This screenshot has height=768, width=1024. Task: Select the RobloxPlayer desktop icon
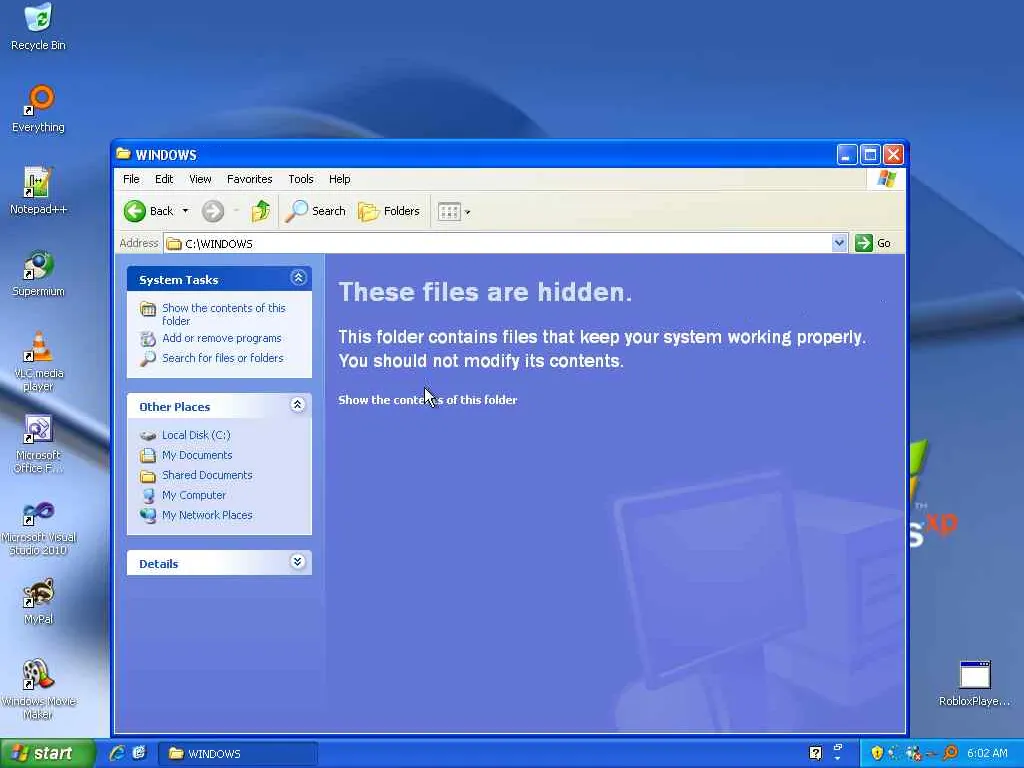[974, 684]
